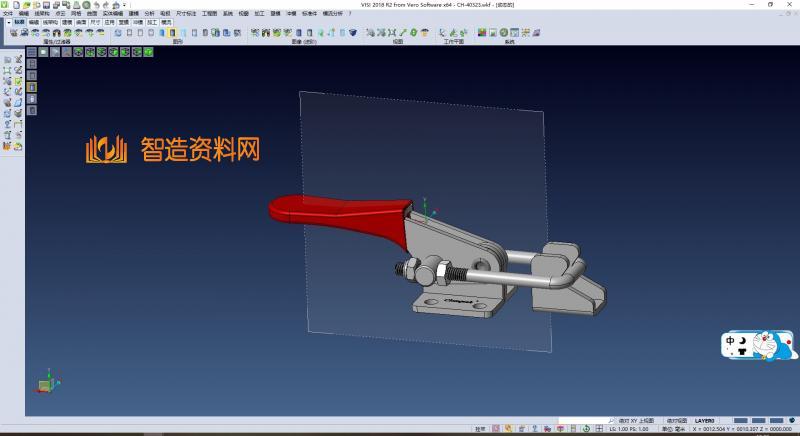Click the first blue swatch beside LAYER0

click(x=740, y=421)
